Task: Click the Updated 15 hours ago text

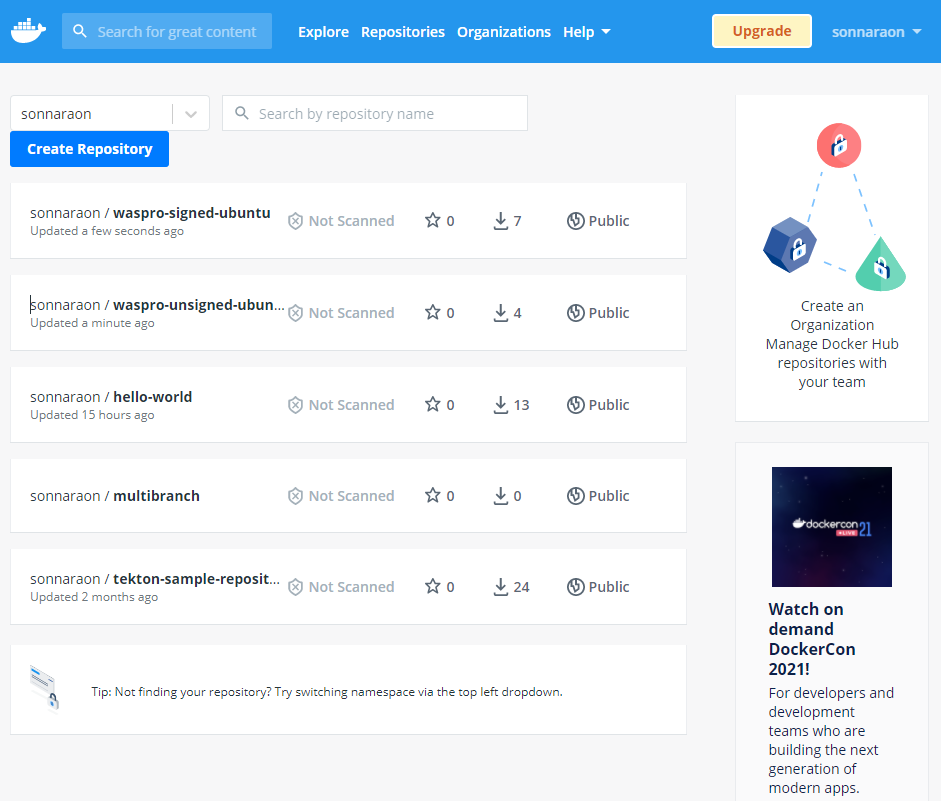Action: click(92, 415)
